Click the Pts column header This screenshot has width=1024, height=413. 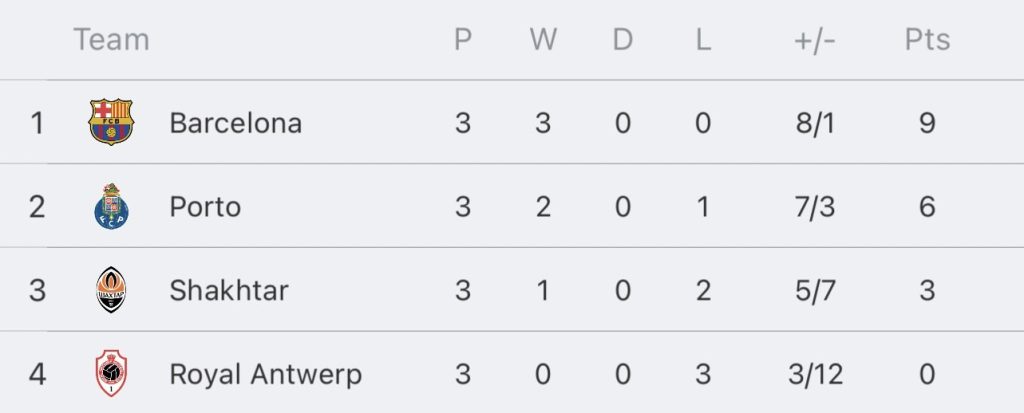[x=927, y=40]
